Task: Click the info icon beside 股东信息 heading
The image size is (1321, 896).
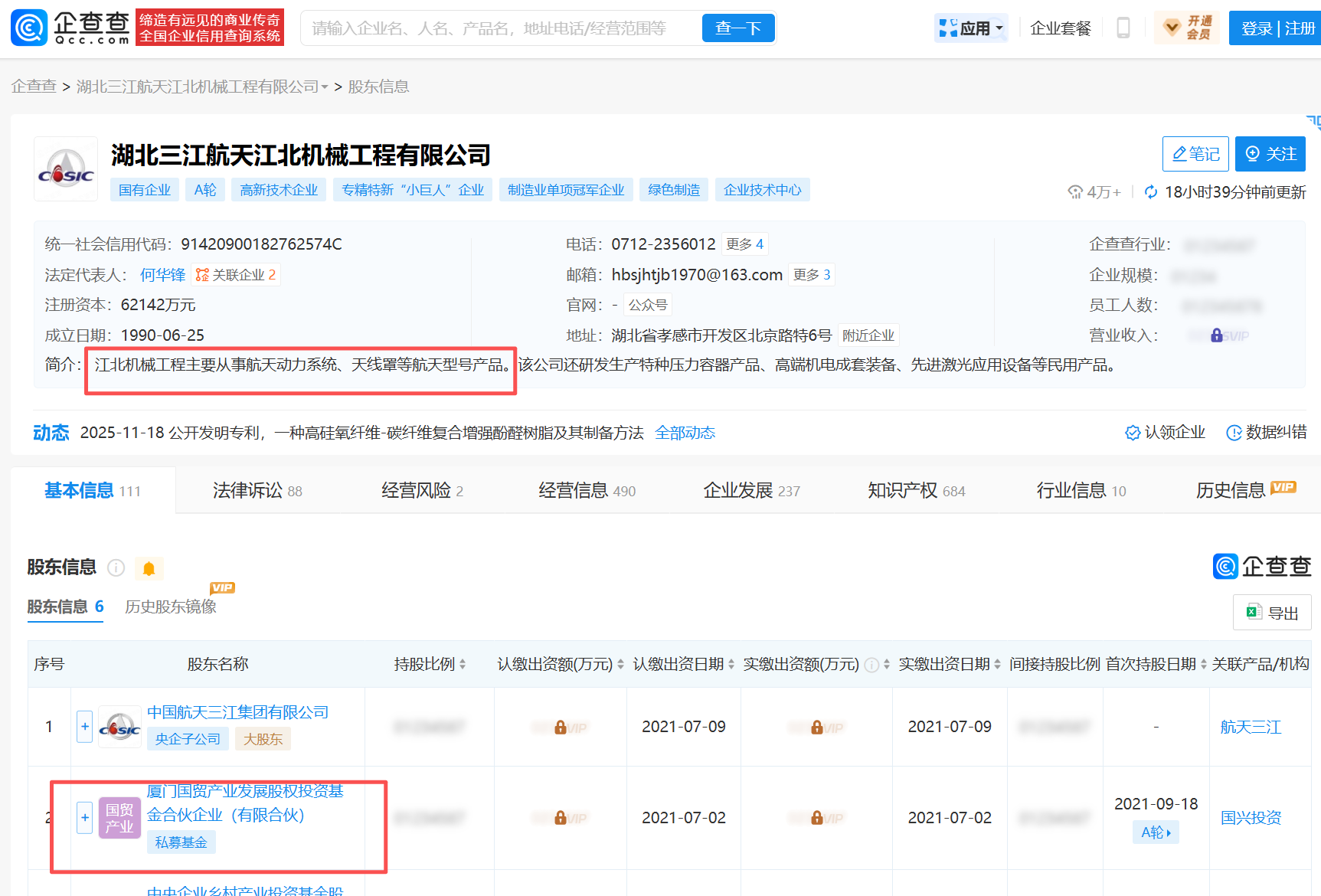Action: [x=116, y=567]
